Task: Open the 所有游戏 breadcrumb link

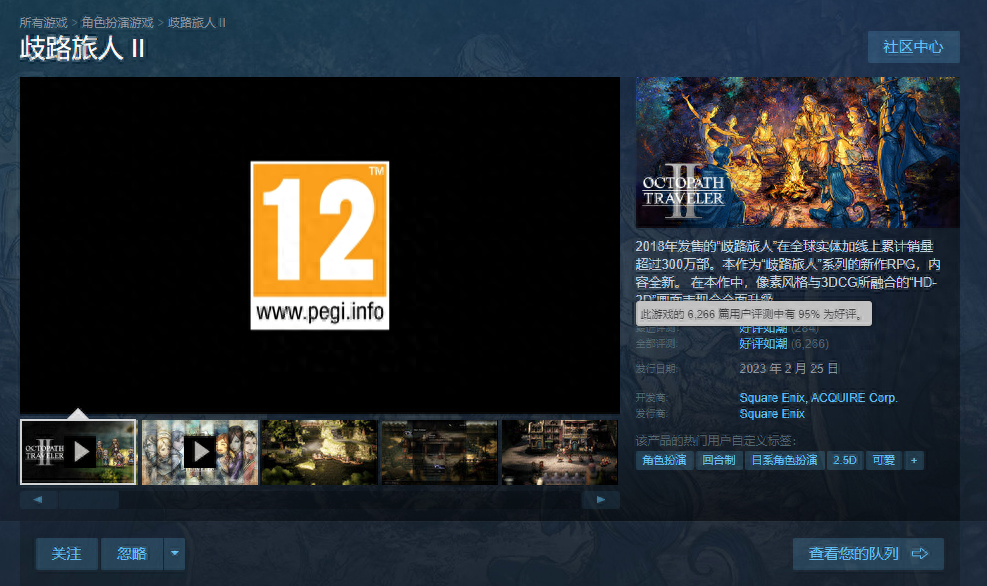Action: click(43, 23)
